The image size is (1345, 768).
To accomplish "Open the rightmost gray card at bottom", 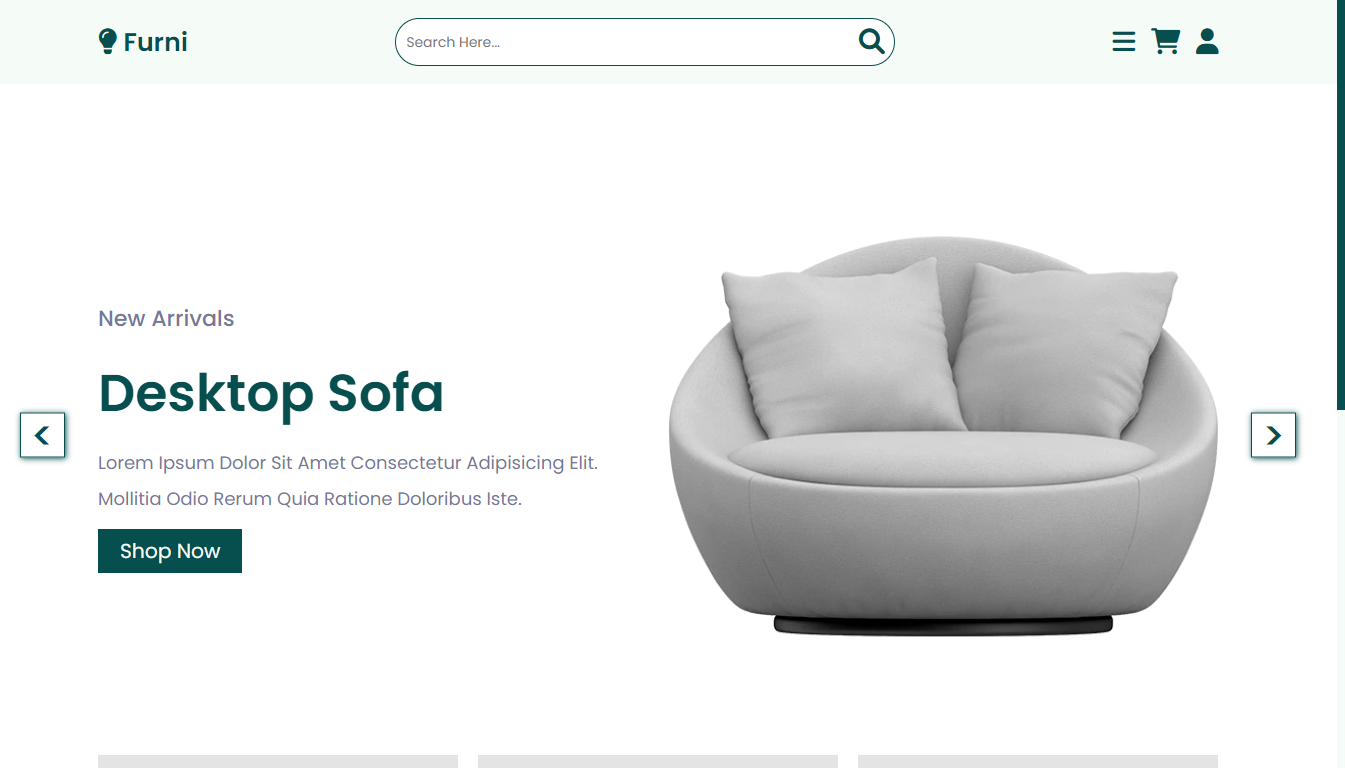I will [1038, 762].
